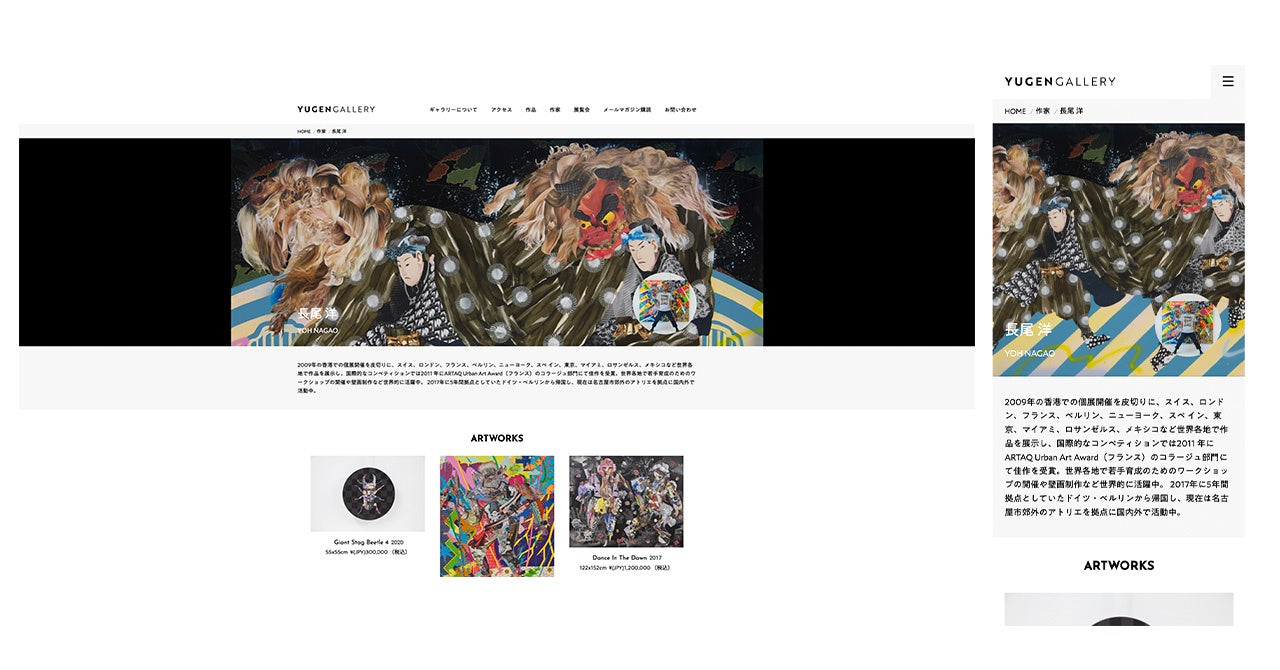Viewport: 1280px width, 670px height.
Task: Click HOME in the mobile breadcrumb
Action: [x=1015, y=111]
